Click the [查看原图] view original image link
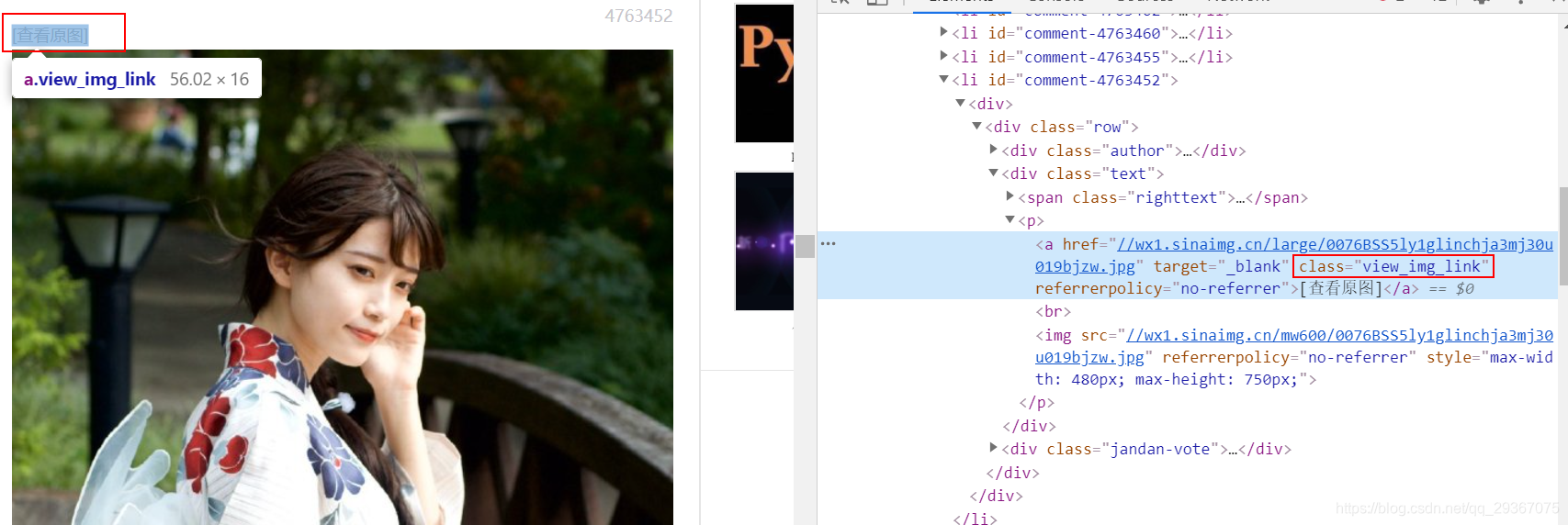1568x525 pixels. click(x=51, y=36)
